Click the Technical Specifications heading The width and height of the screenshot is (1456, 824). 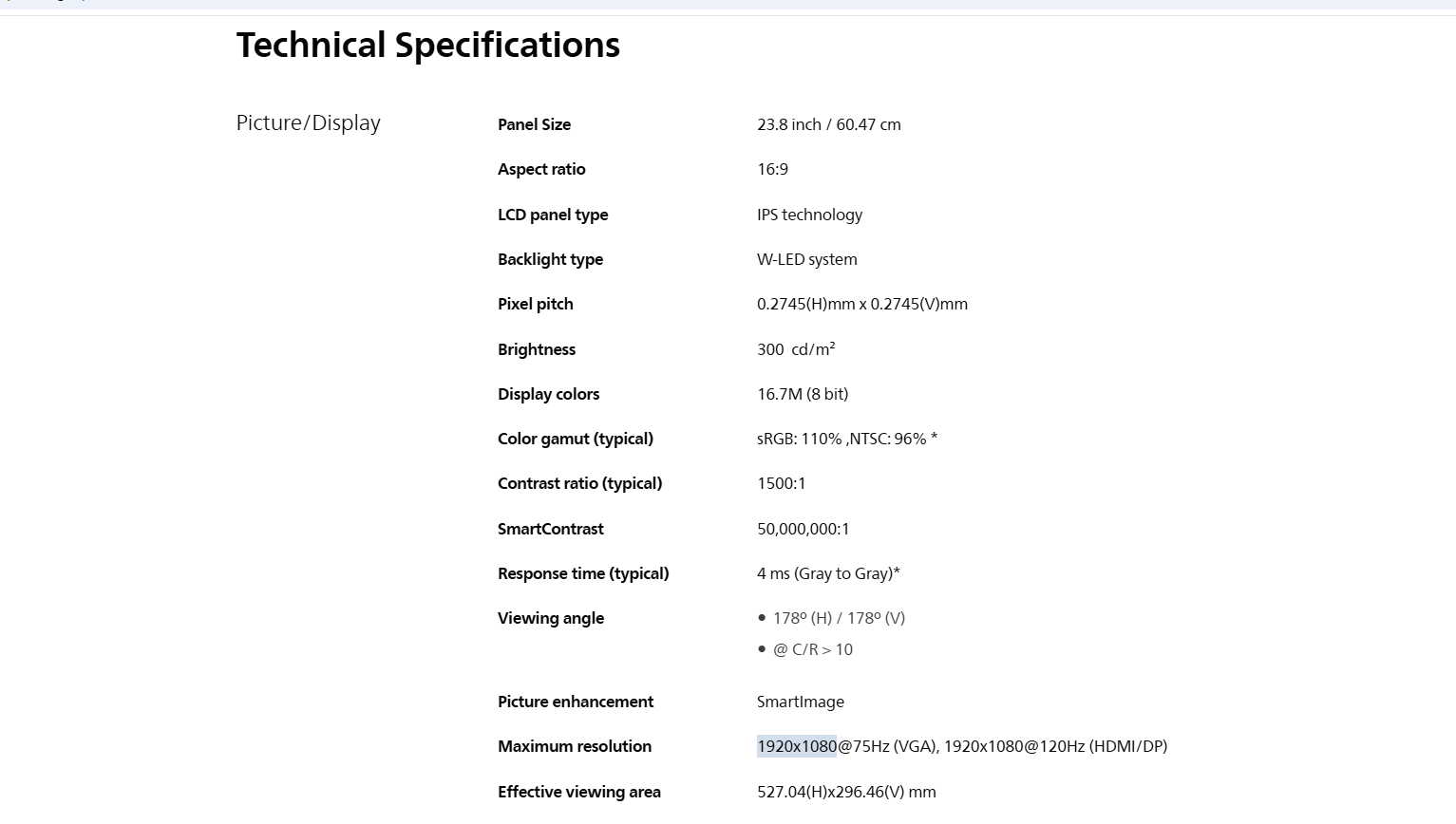tap(427, 45)
